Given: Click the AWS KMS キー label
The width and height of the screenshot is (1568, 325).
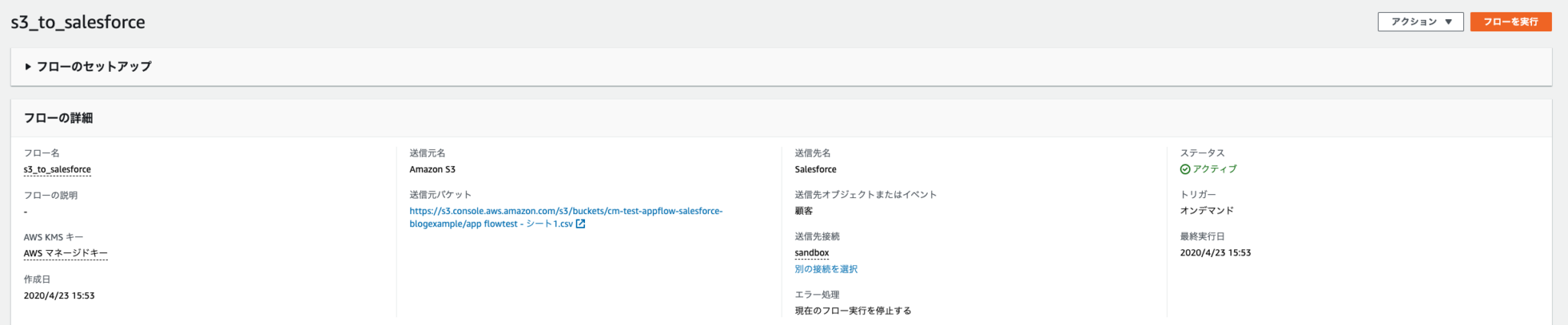Looking at the screenshot, I should point(54,238).
